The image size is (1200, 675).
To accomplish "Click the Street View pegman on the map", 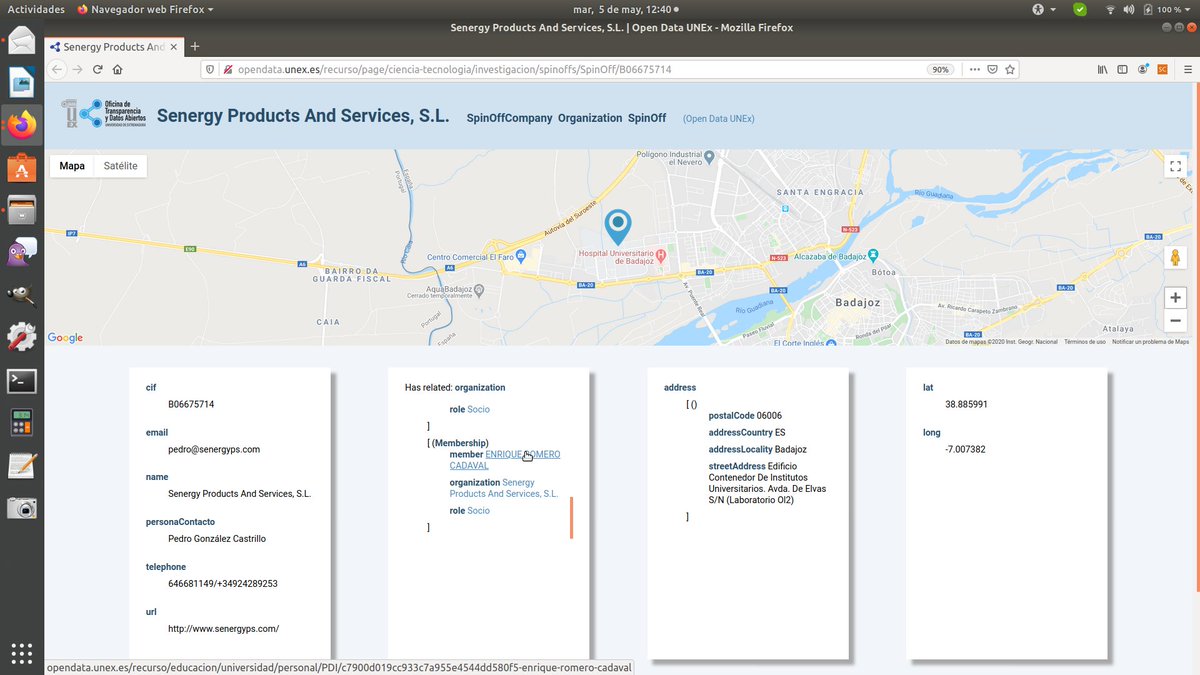I will (x=1175, y=257).
